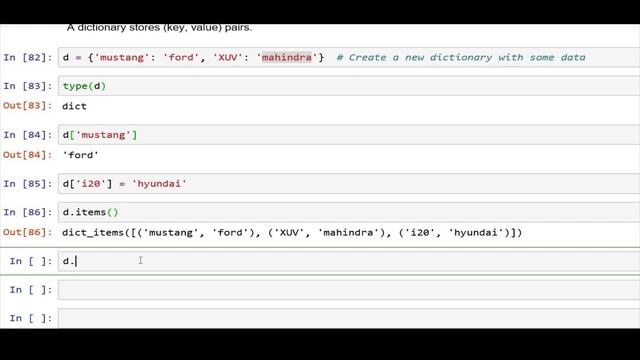Click the 'XUV' key in cell 82
Screen dimensions: 640x360
coord(228,57)
